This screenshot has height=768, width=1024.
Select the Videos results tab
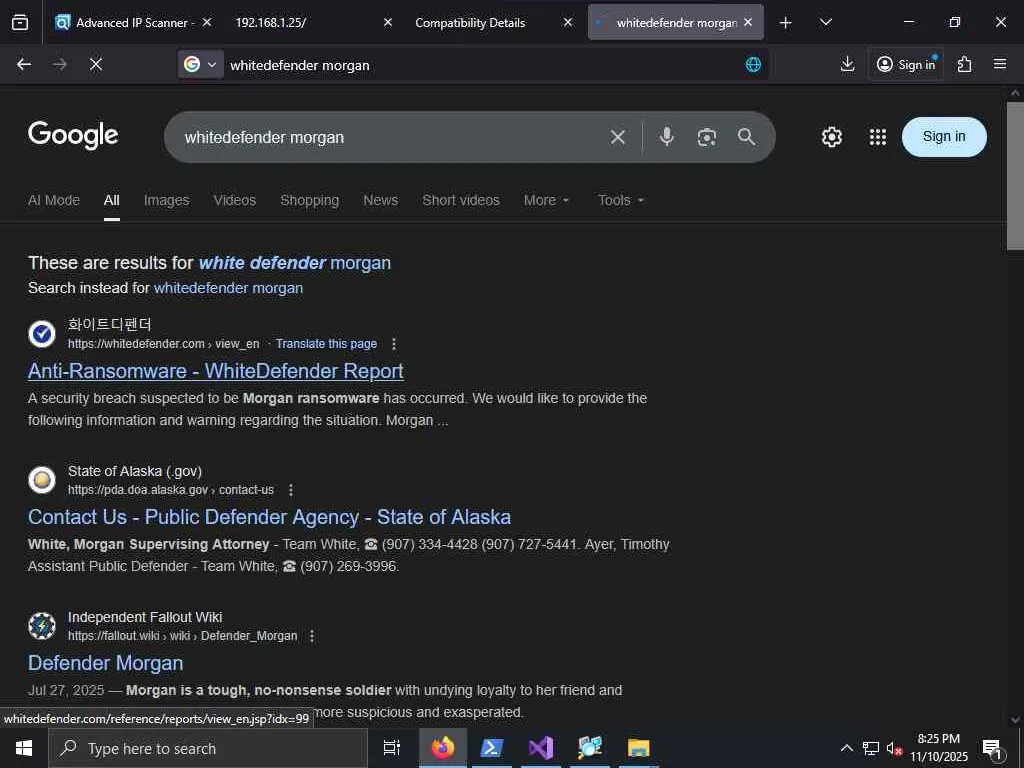pyautogui.click(x=234, y=200)
